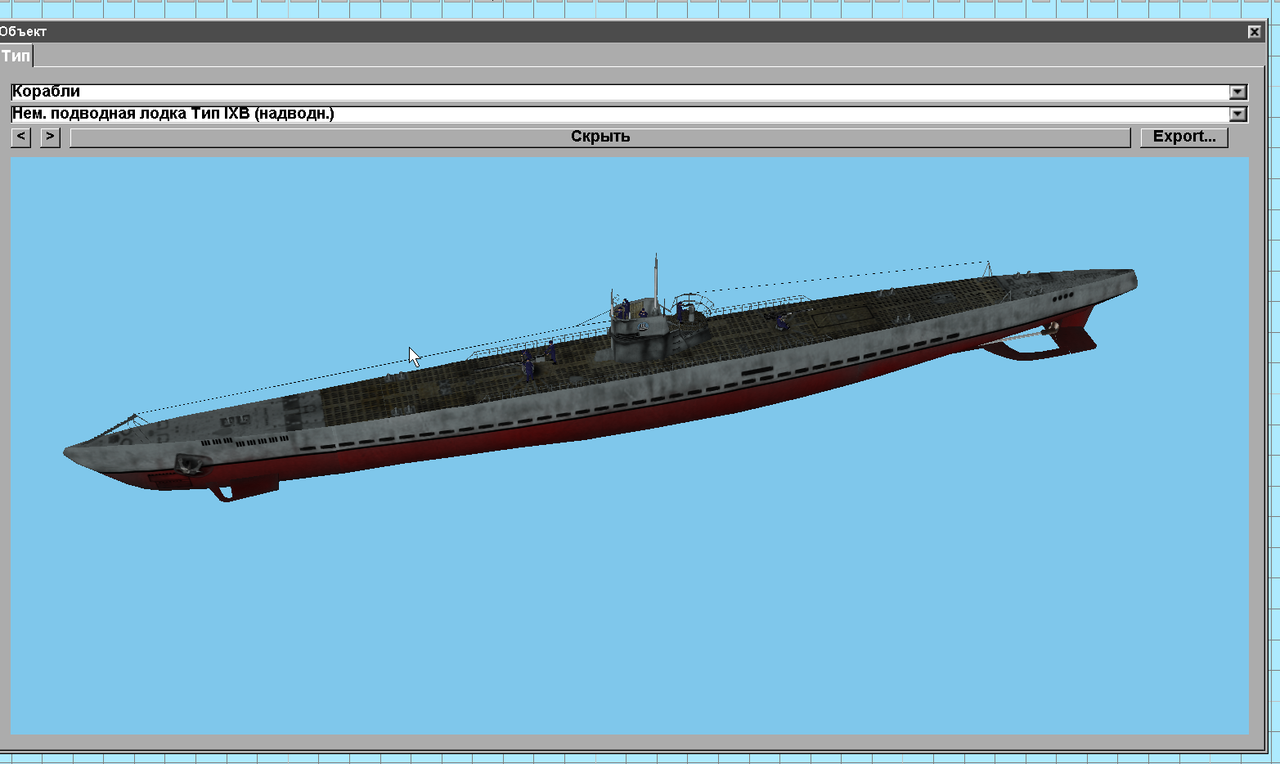The height and width of the screenshot is (764, 1280).
Task: Expand the Тип IXB object dropdown arrow
Action: click(x=1238, y=114)
